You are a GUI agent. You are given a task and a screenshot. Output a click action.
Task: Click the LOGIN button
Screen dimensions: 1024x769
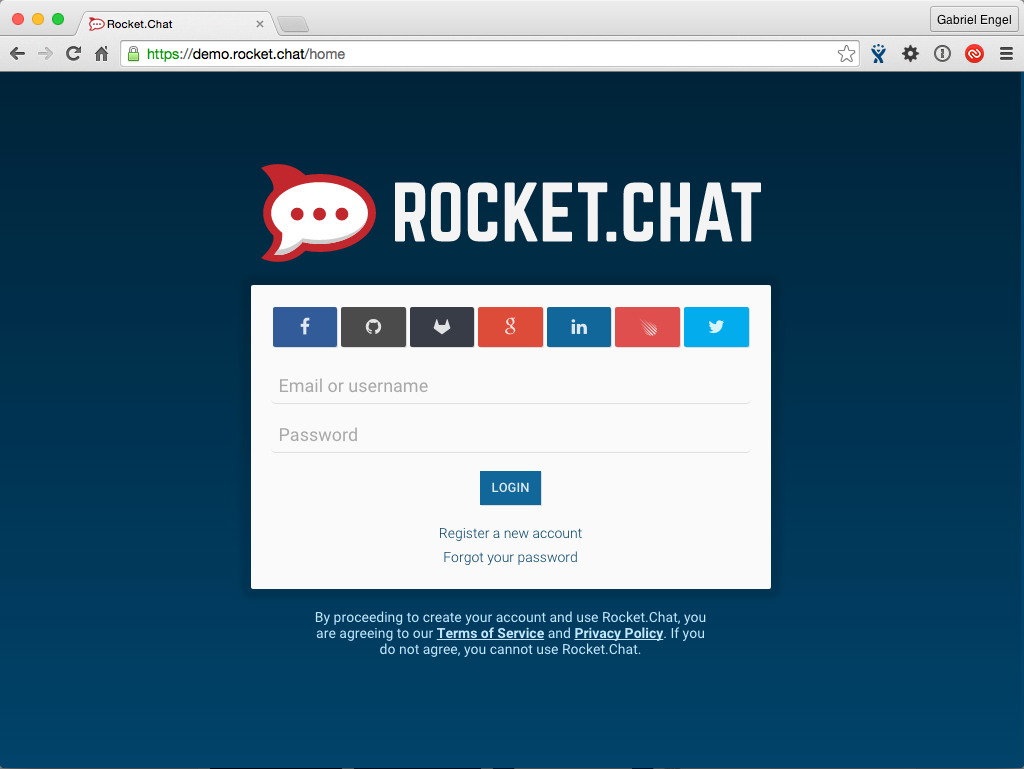click(510, 488)
